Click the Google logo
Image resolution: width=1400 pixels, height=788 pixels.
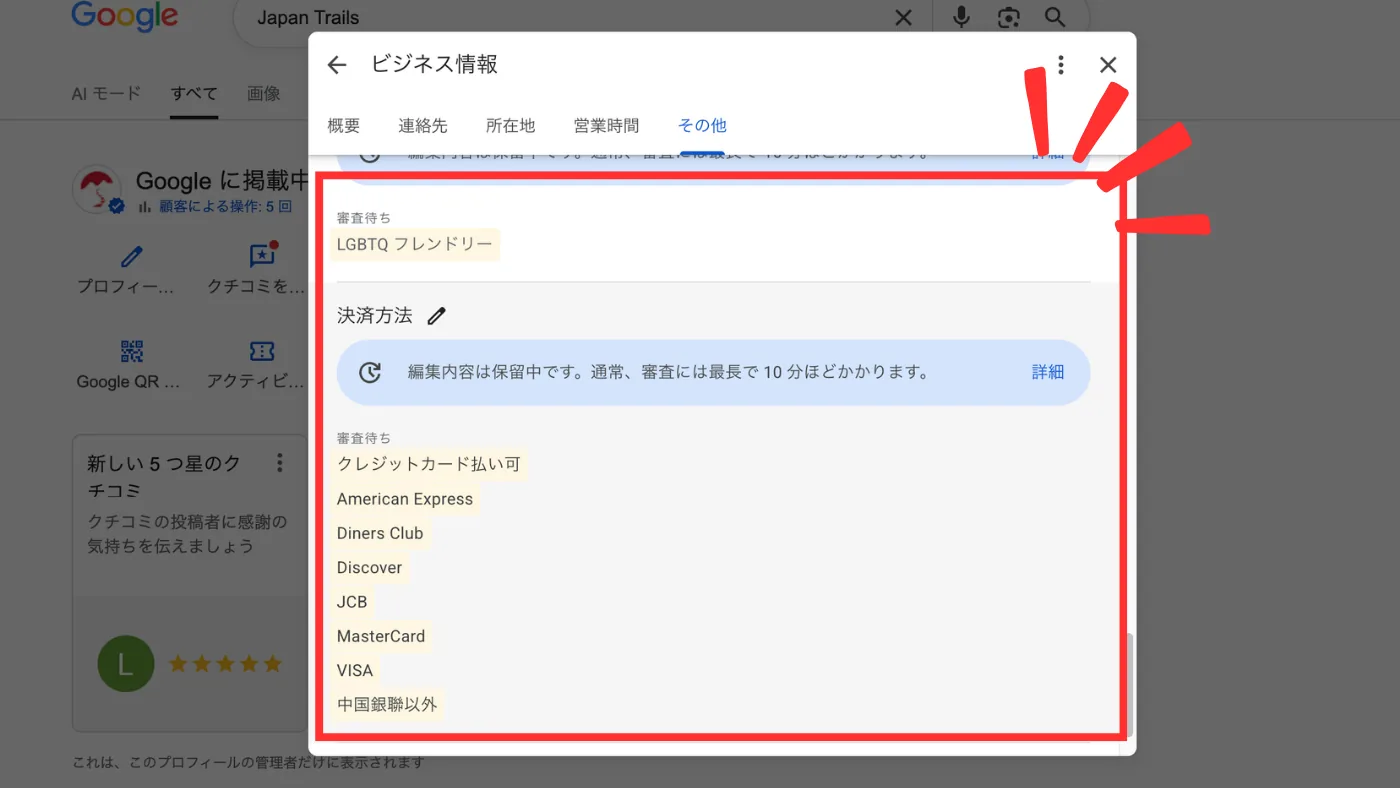coord(125,16)
